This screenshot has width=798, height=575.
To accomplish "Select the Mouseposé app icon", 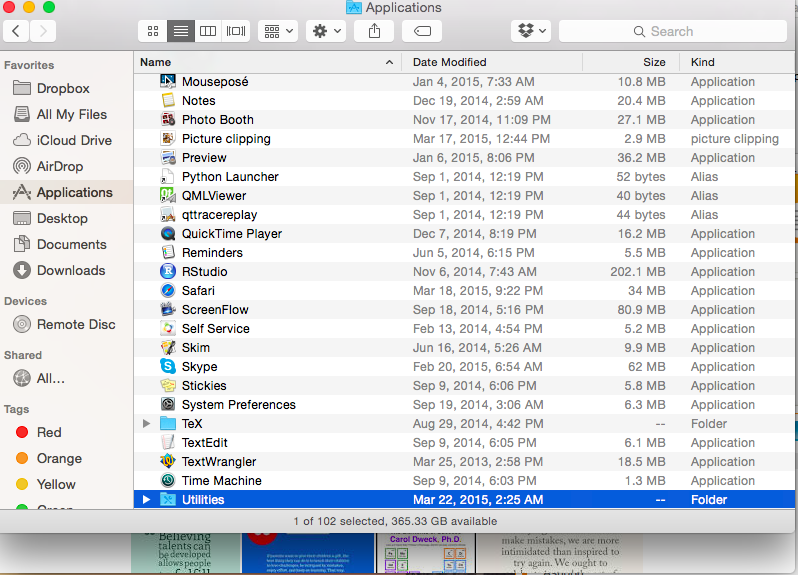I will coord(168,81).
